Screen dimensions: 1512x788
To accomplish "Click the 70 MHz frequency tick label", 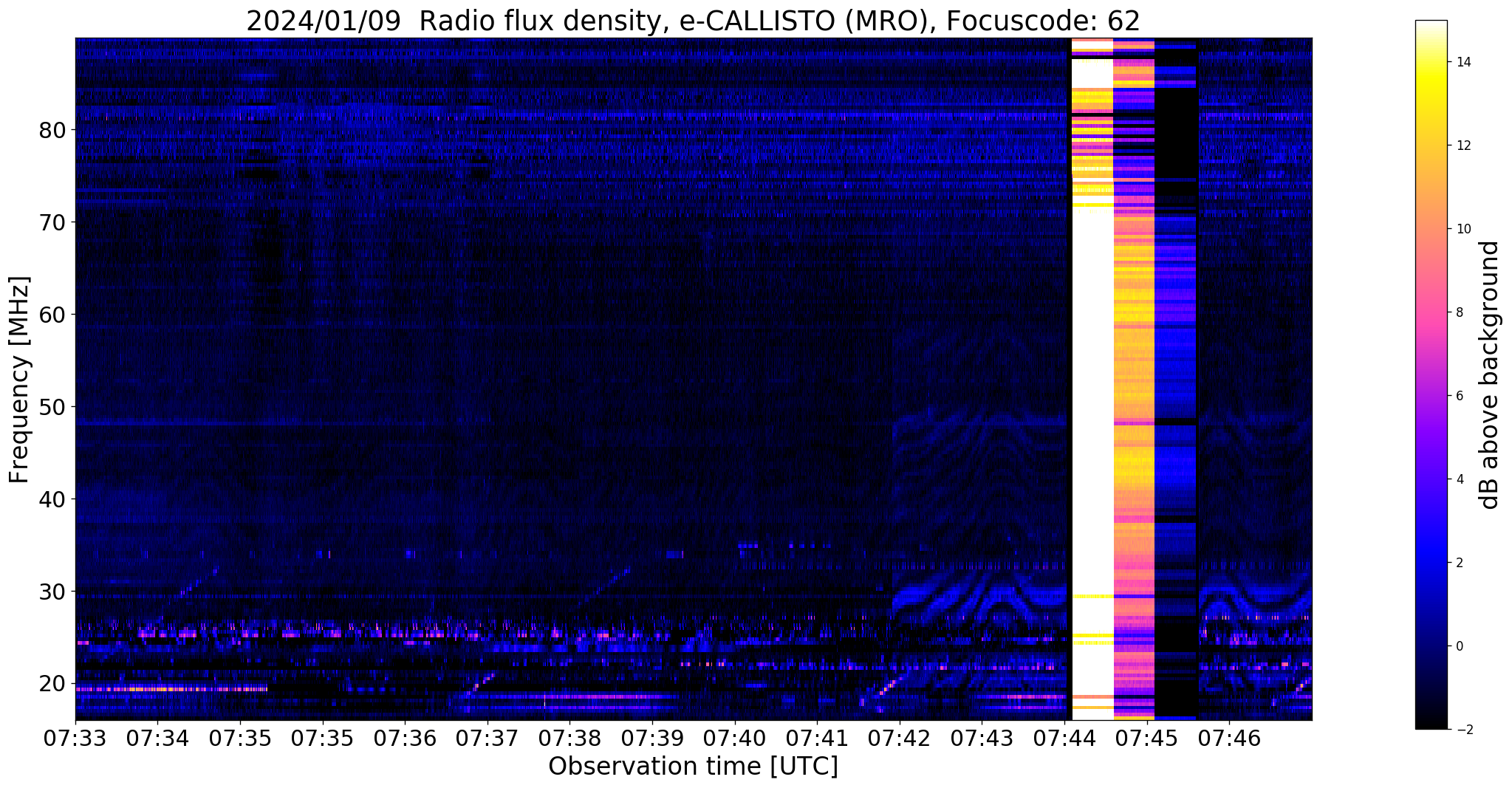I will point(52,222).
